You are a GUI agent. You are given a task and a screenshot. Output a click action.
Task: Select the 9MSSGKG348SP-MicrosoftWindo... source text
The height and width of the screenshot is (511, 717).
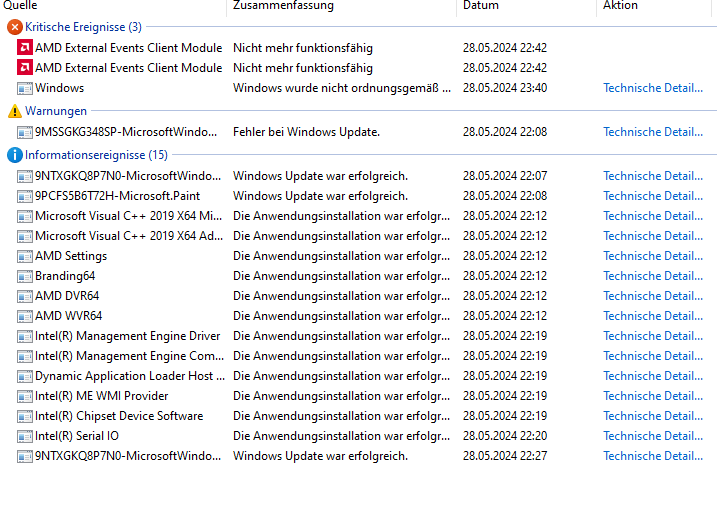[x=126, y=132]
